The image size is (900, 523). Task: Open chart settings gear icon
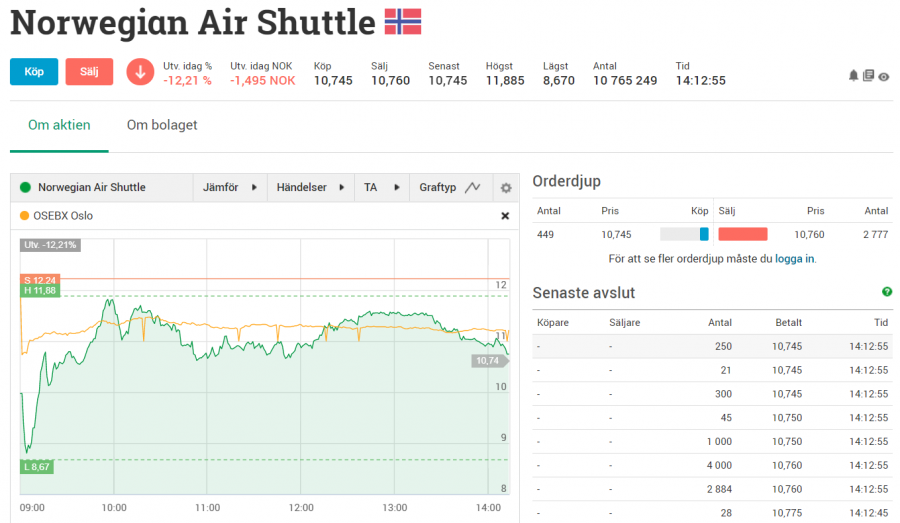[x=506, y=188]
